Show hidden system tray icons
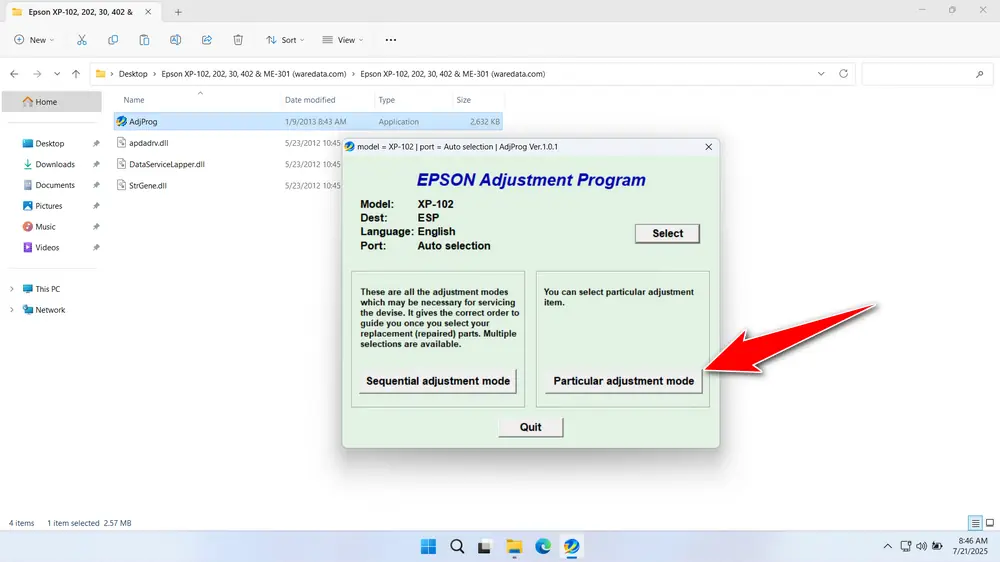 (887, 546)
